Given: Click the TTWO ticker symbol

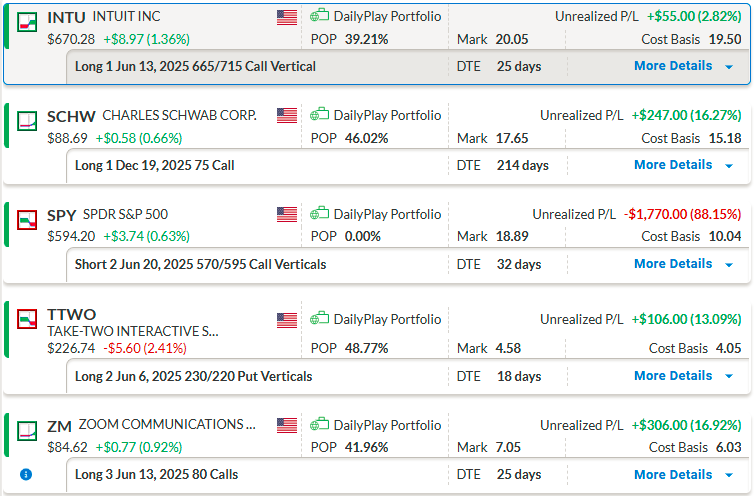Looking at the screenshot, I should click(x=71, y=314).
